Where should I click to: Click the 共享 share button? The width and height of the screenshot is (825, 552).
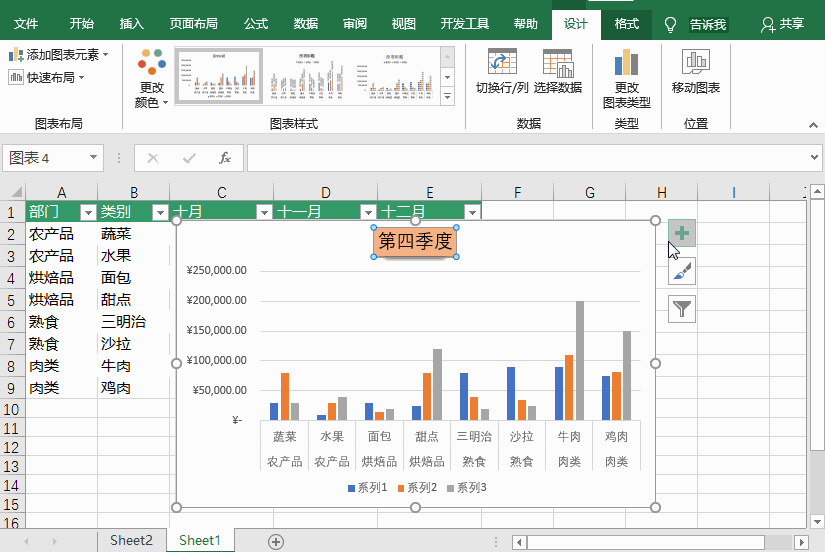(782, 24)
